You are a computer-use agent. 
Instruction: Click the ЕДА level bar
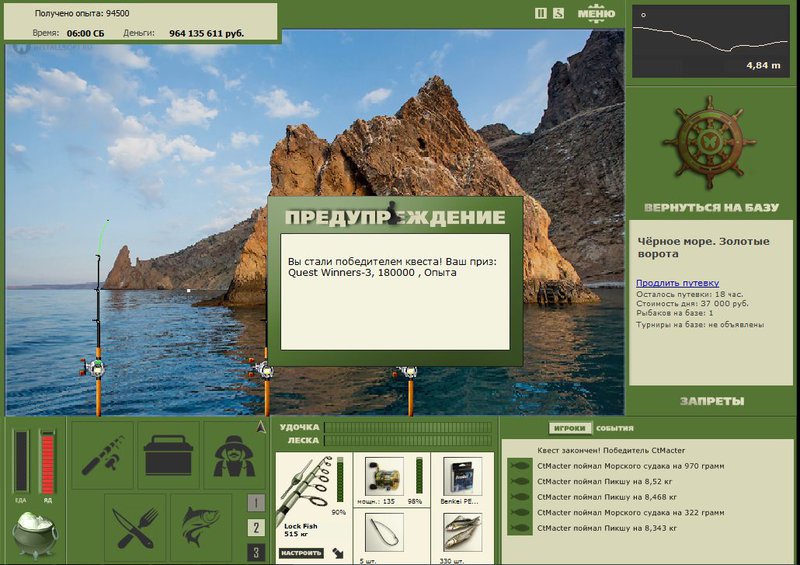tap(21, 462)
